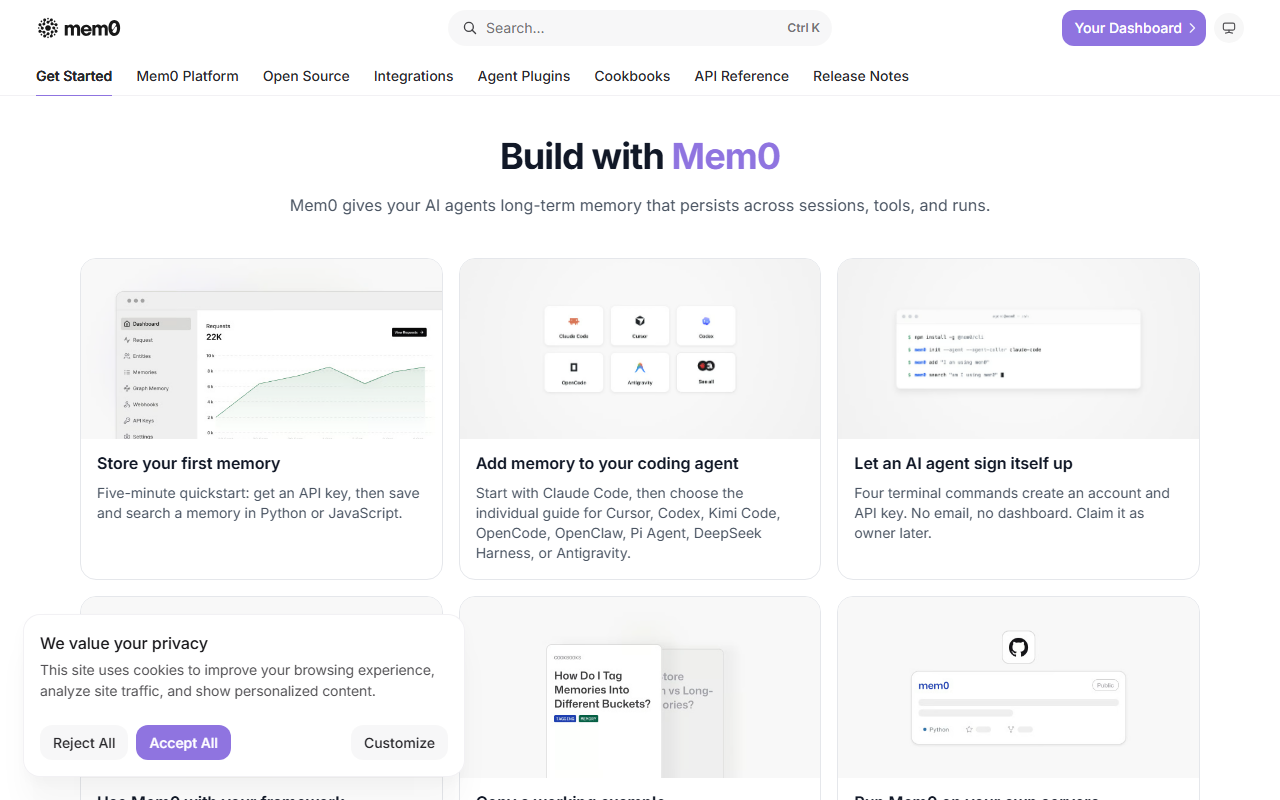Reject All cookies
Image resolution: width=1280 pixels, height=800 pixels.
point(84,743)
